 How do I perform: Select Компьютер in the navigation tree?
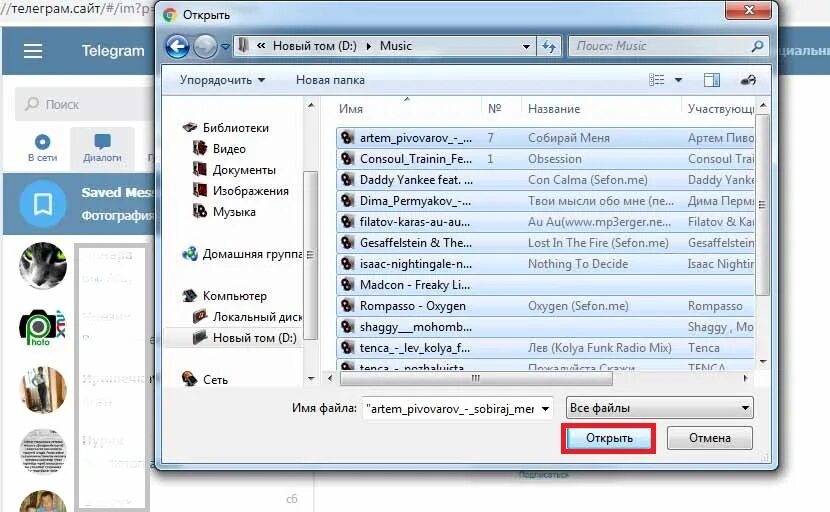click(x=224, y=296)
